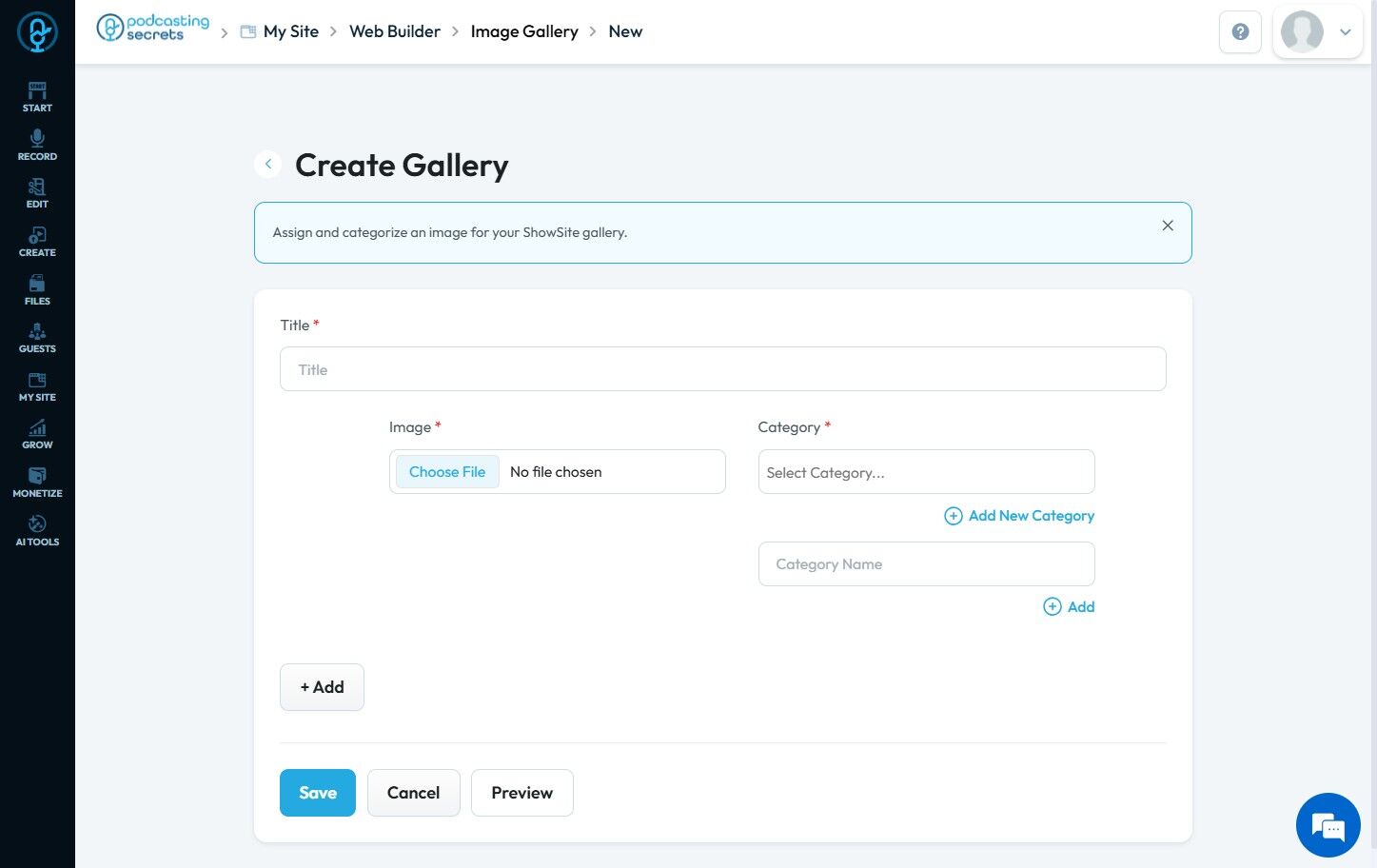Open the Grow analytics icon
This screenshot has height=868, width=1377.
click(37, 433)
